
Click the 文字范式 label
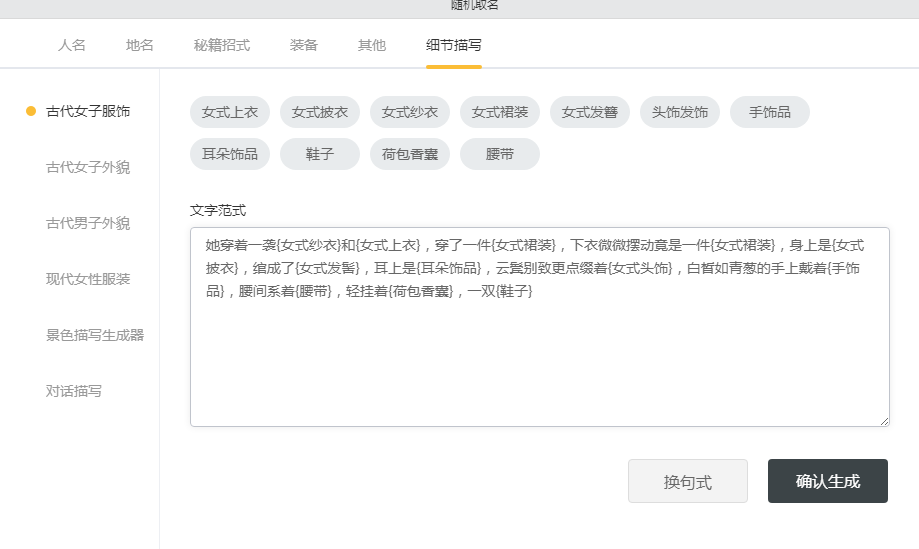tap(218, 210)
